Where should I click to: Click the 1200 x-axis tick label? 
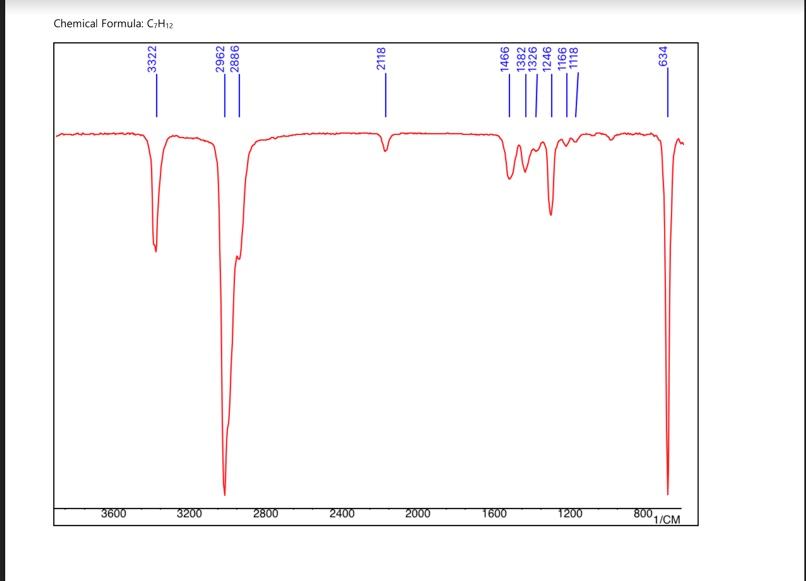pos(570,514)
